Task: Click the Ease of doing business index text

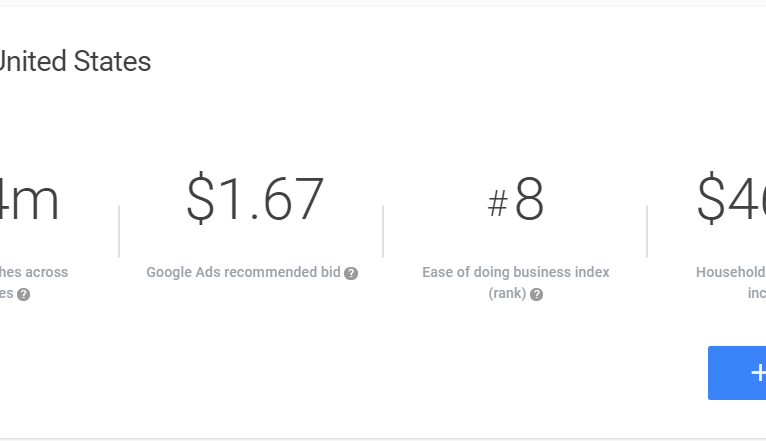Action: tap(515, 272)
